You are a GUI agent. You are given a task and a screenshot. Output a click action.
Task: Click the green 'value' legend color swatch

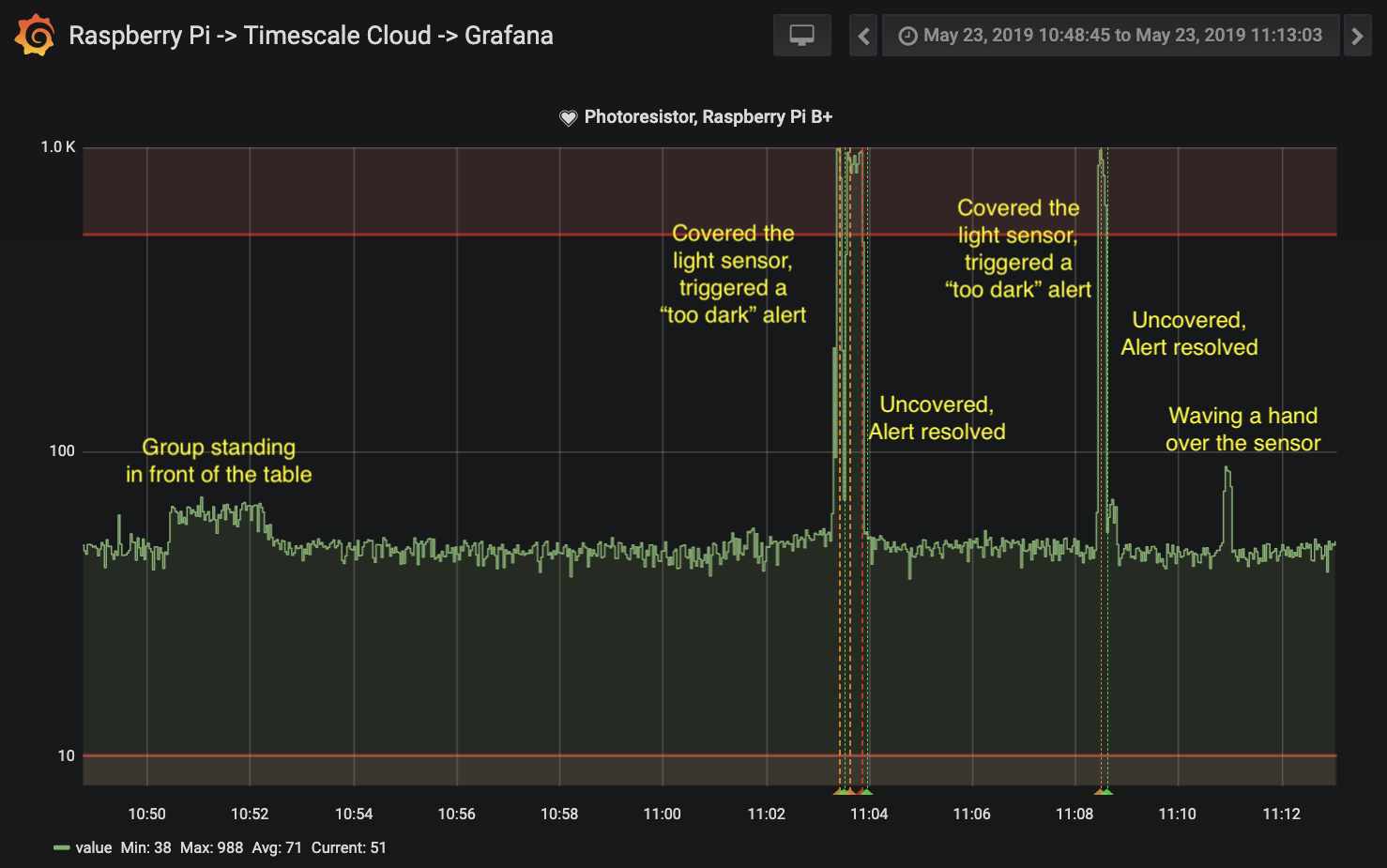point(62,848)
